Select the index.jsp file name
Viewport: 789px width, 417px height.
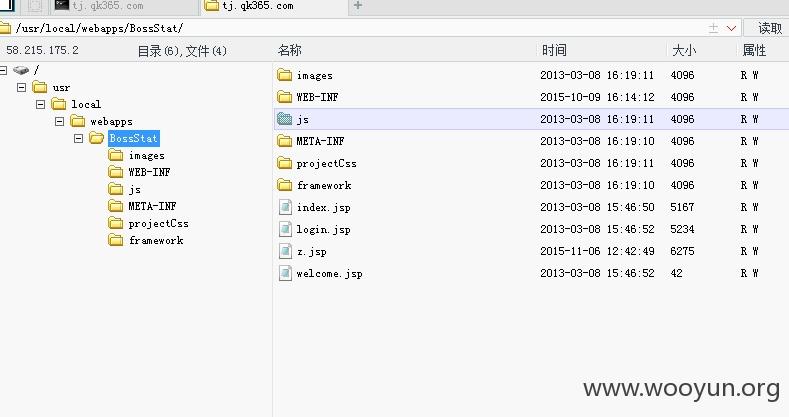pos(324,207)
